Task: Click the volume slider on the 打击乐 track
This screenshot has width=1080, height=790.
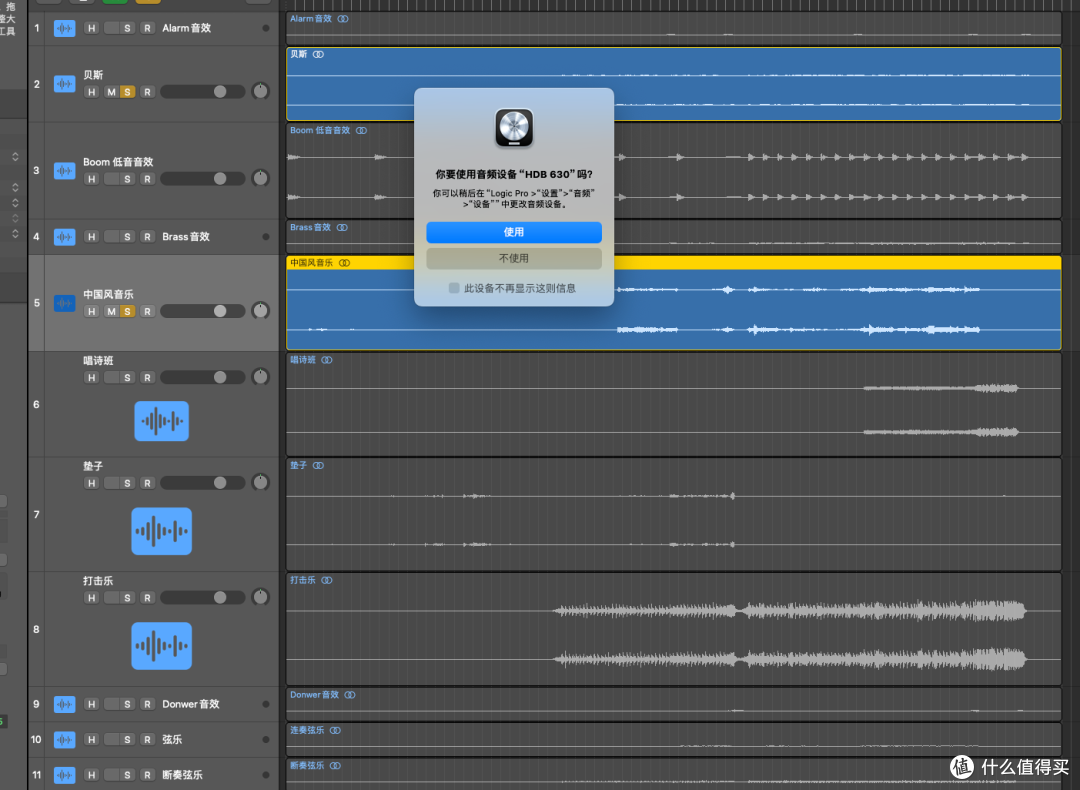Action: coord(202,598)
